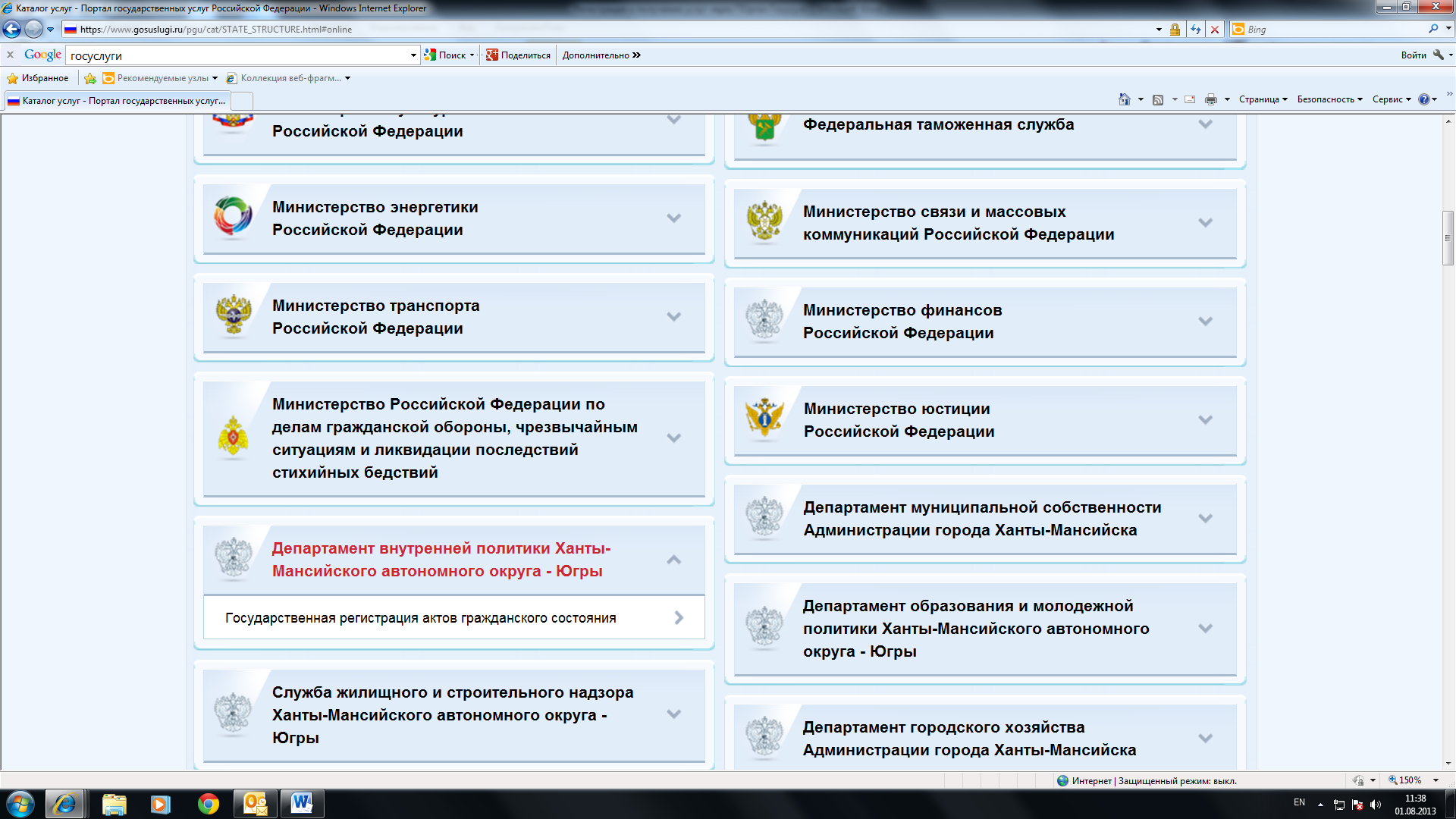Close the Google toolbar with the X
This screenshot has height=819, width=1456.
[x=11, y=55]
